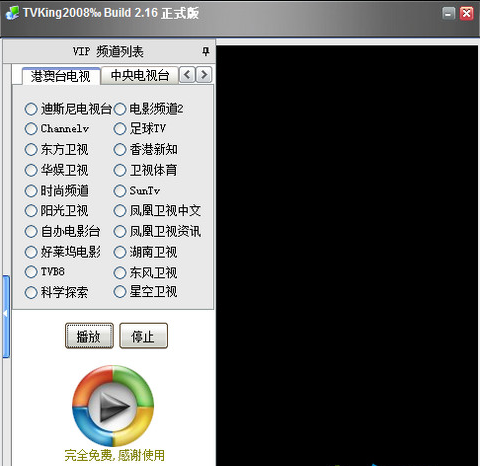Select the 科学探索 radio button
Viewport: 480px width, 466px height.
pos(31,293)
